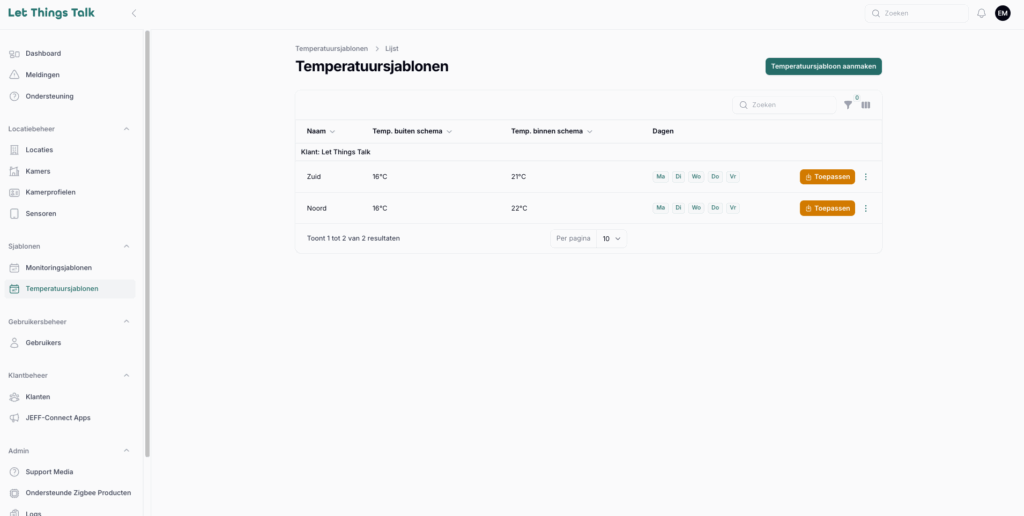The height and width of the screenshot is (516, 1024).
Task: Click Temperatuursjabloon aanmaken button
Action: (x=823, y=66)
